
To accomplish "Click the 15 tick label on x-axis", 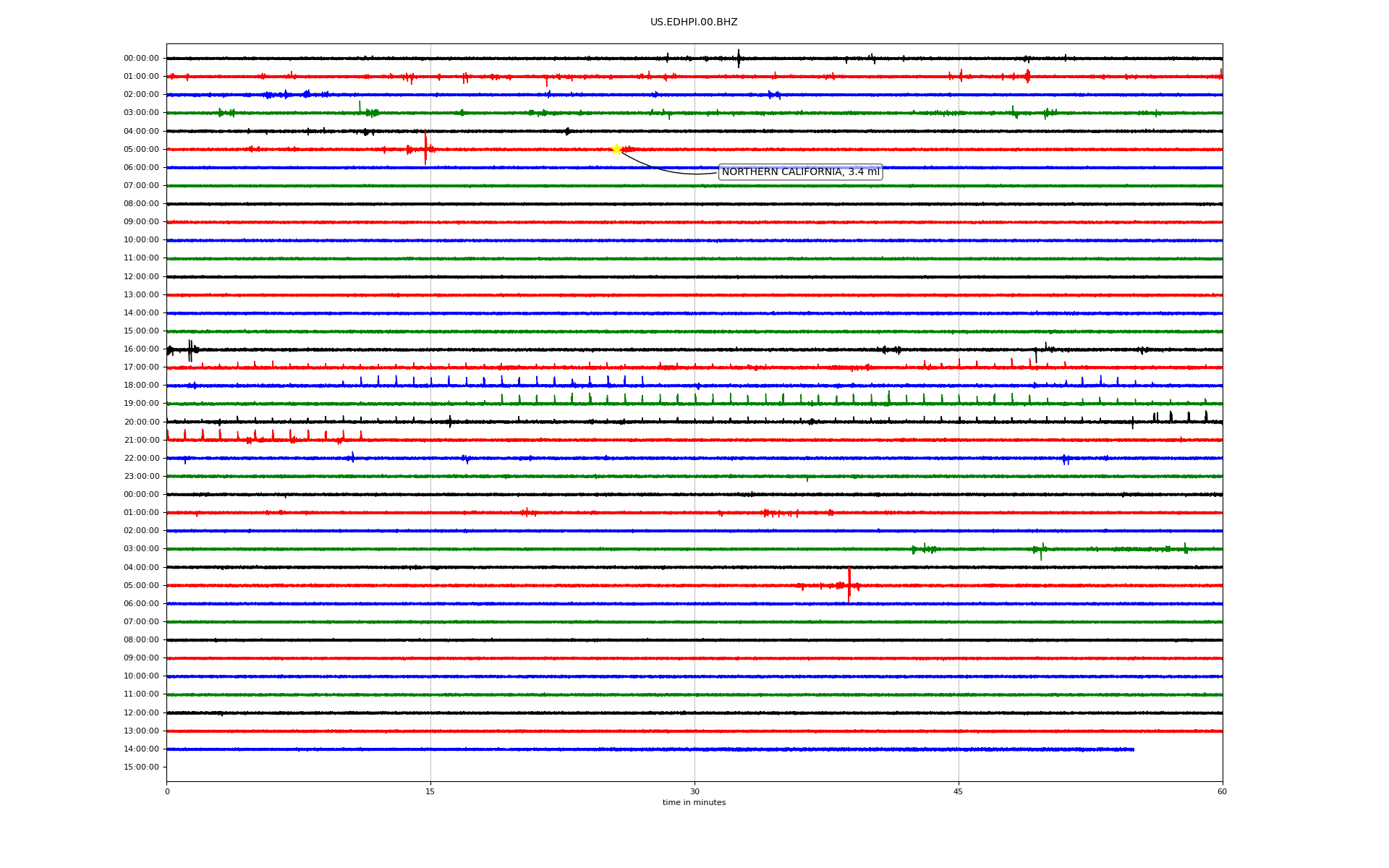I will (x=430, y=791).
